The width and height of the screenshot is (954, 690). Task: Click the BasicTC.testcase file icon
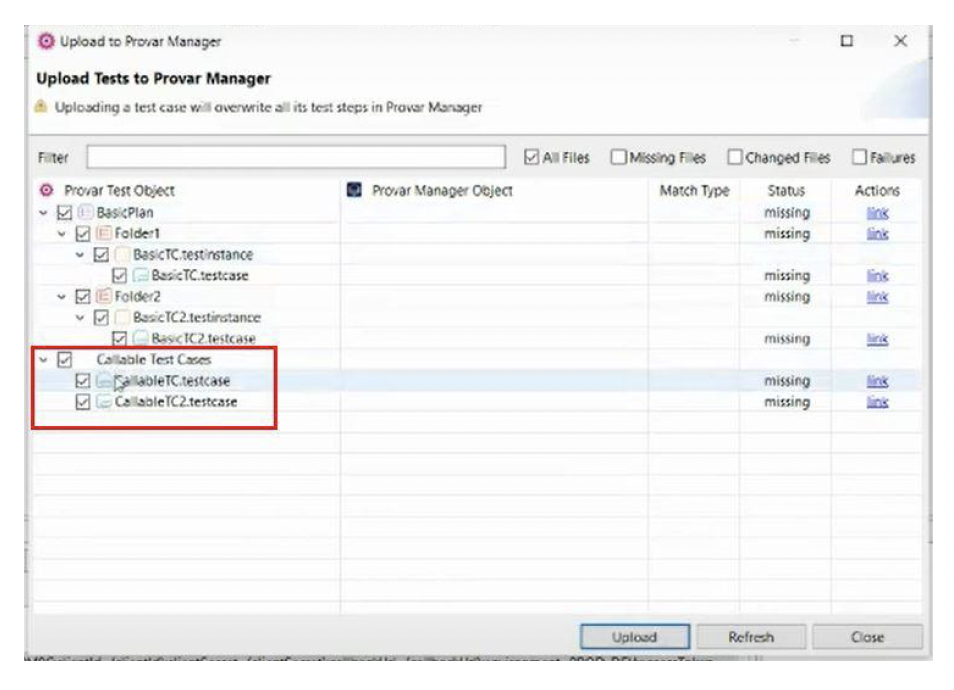[x=141, y=276]
